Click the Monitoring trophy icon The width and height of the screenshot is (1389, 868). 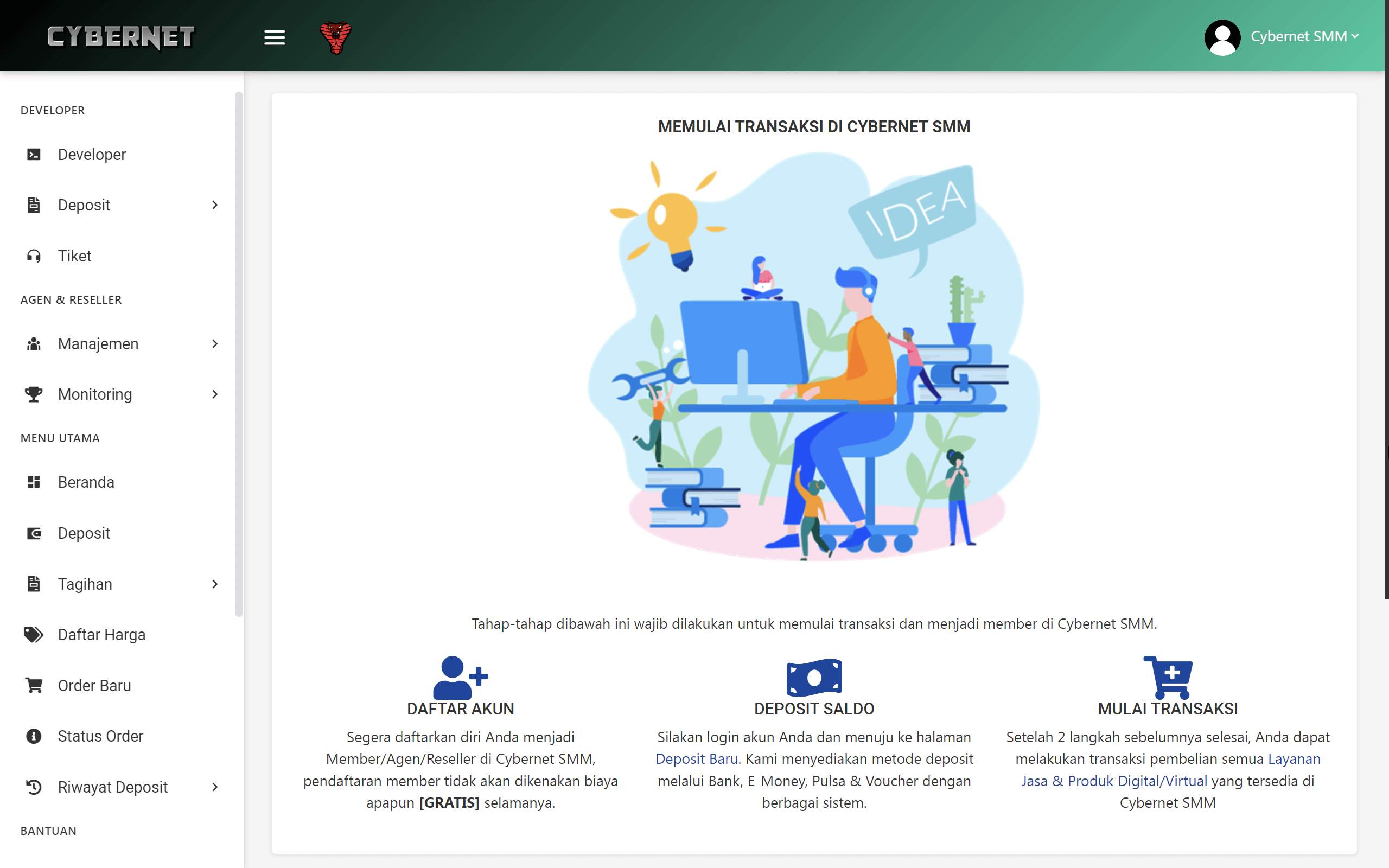pyautogui.click(x=33, y=394)
